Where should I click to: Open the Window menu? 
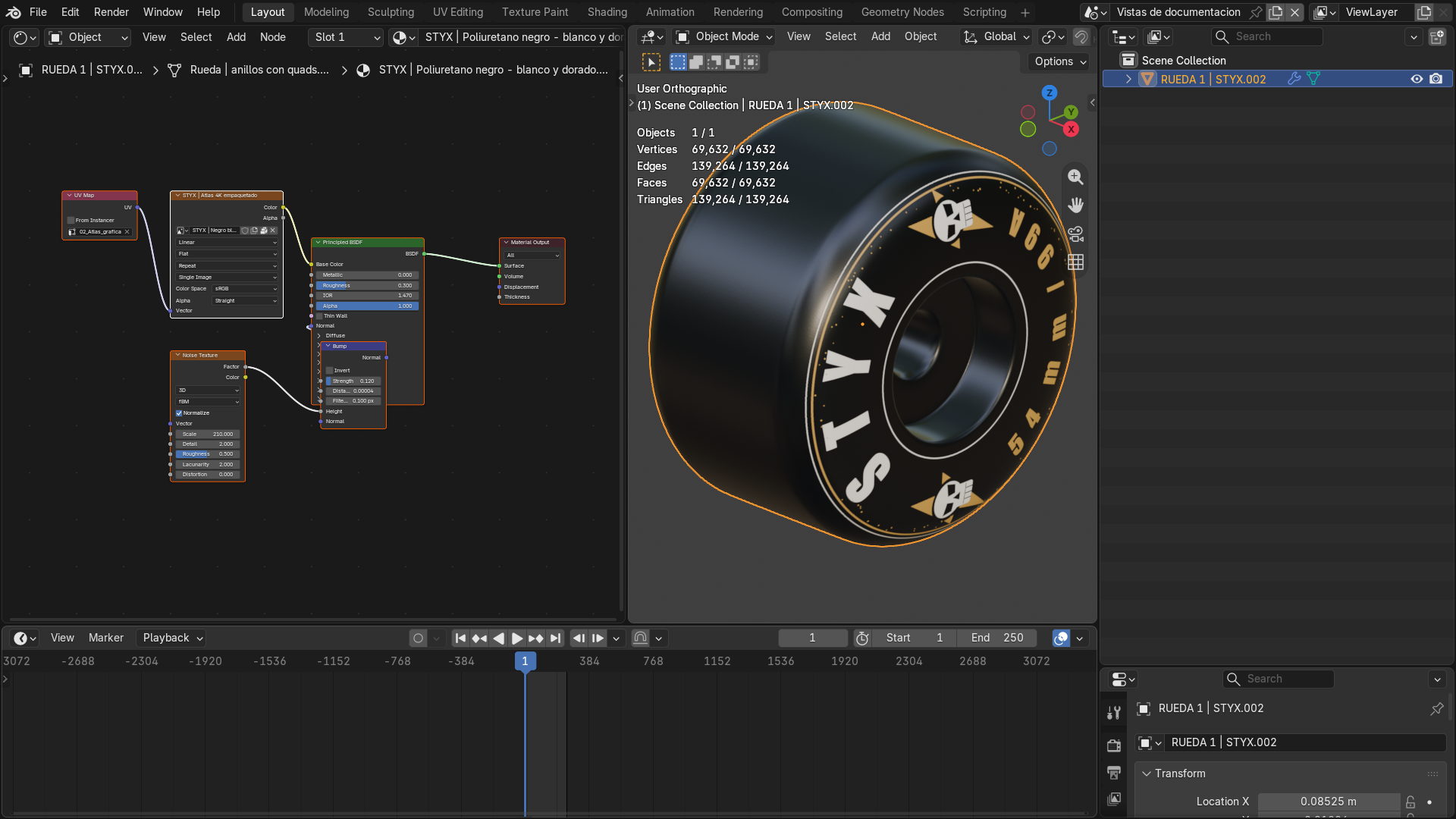[162, 12]
